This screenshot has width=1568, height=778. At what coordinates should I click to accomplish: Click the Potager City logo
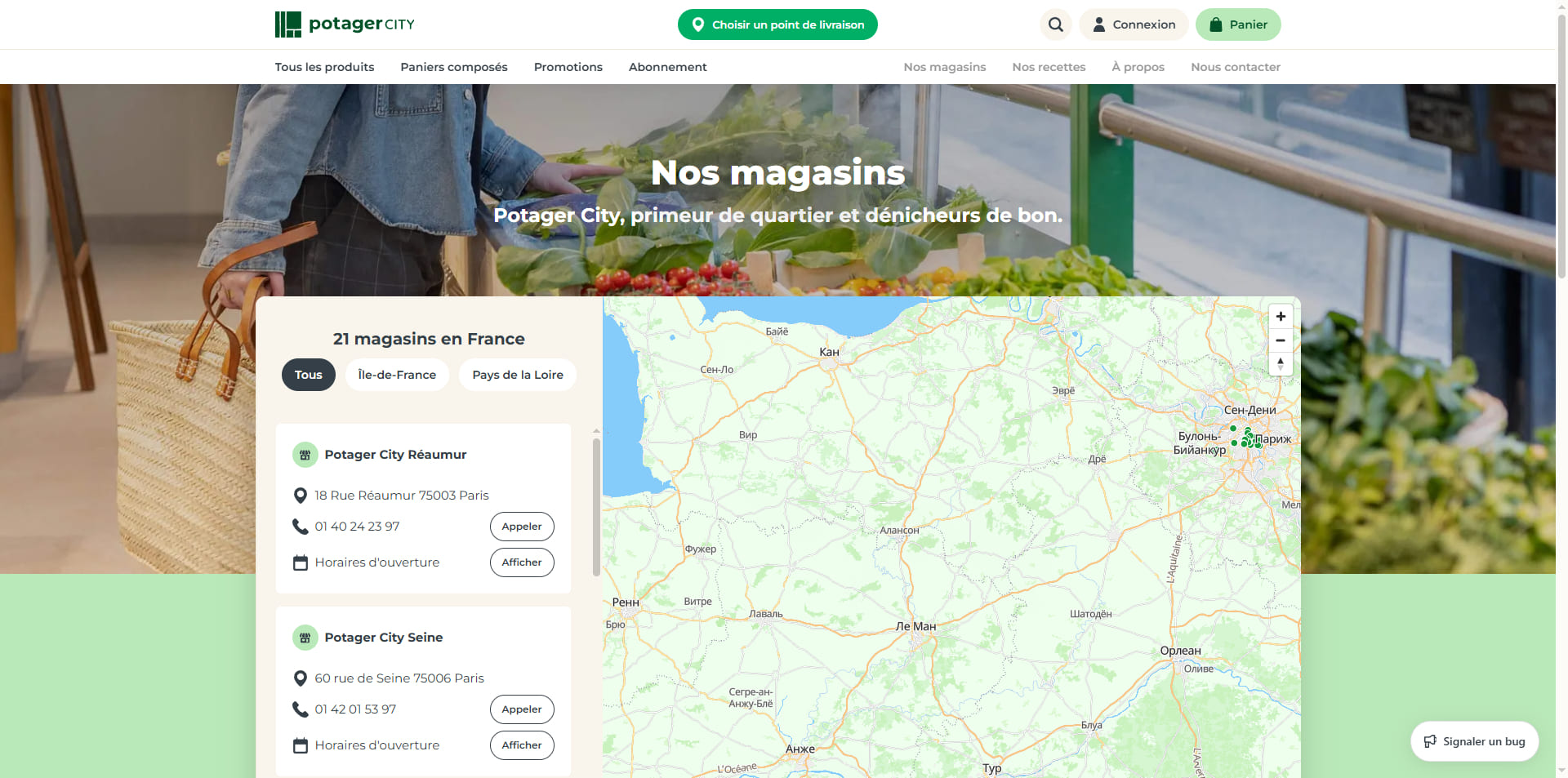pyautogui.click(x=345, y=24)
